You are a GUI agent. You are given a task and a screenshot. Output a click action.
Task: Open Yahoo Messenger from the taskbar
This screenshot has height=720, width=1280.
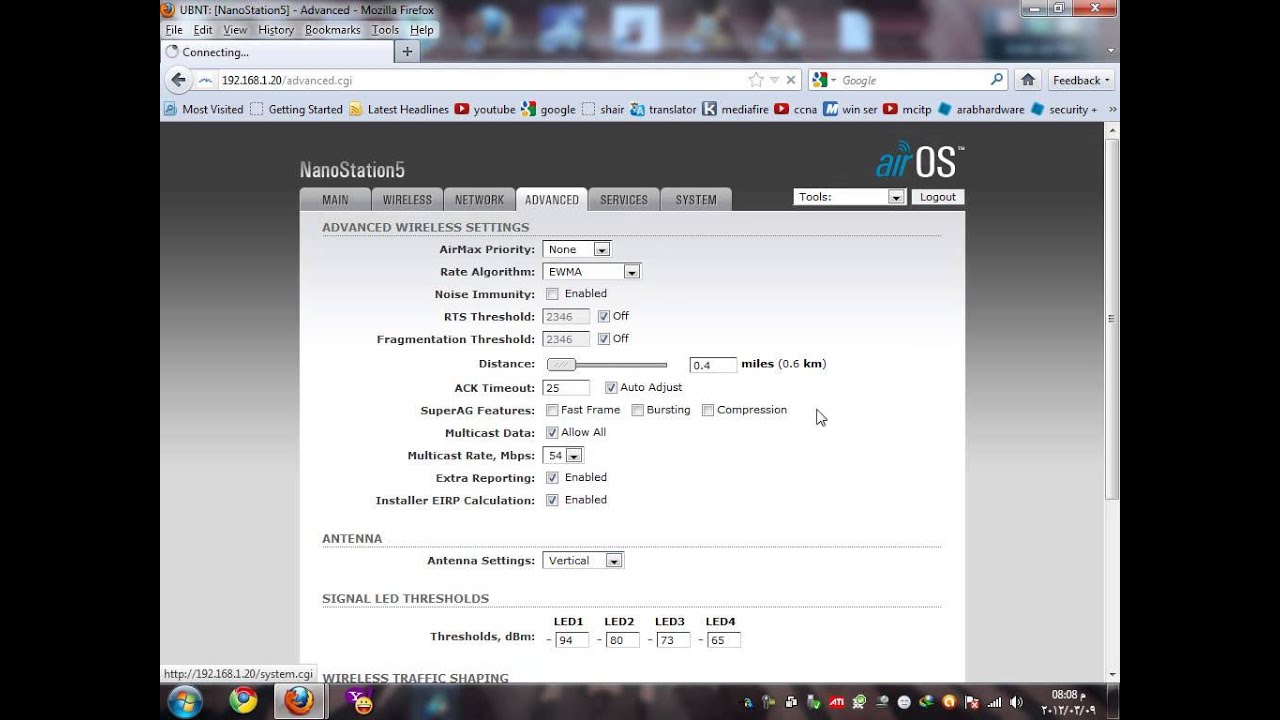point(359,701)
